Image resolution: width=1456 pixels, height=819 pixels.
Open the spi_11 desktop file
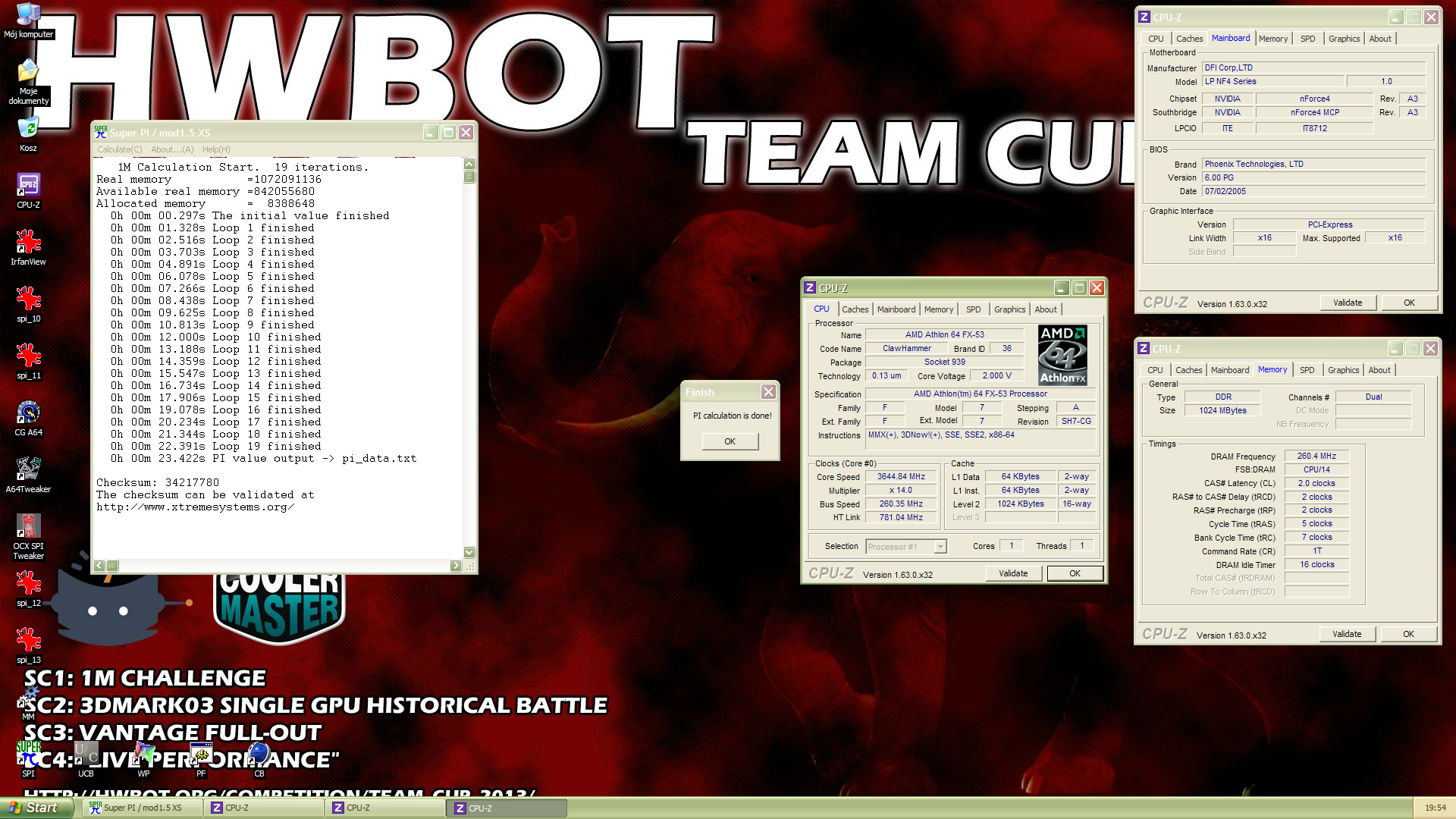click(28, 361)
